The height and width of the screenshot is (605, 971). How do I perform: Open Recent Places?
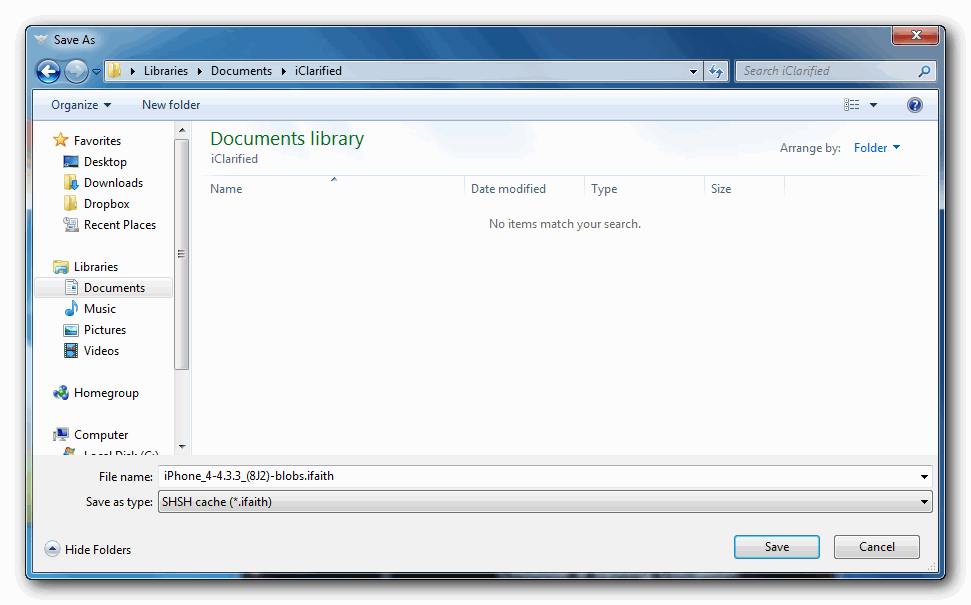tap(120, 225)
